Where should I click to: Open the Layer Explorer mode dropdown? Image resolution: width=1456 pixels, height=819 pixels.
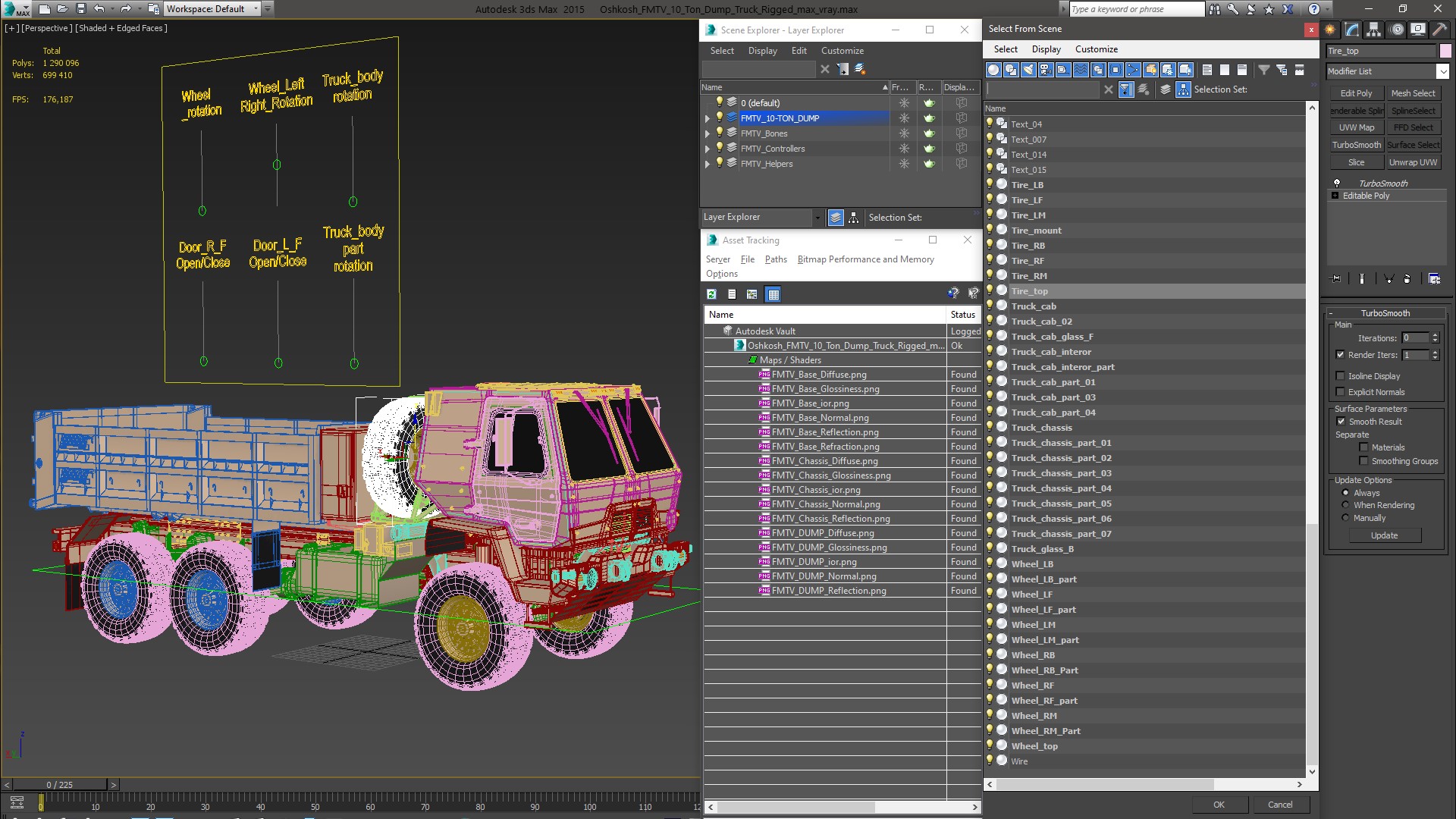pos(817,218)
